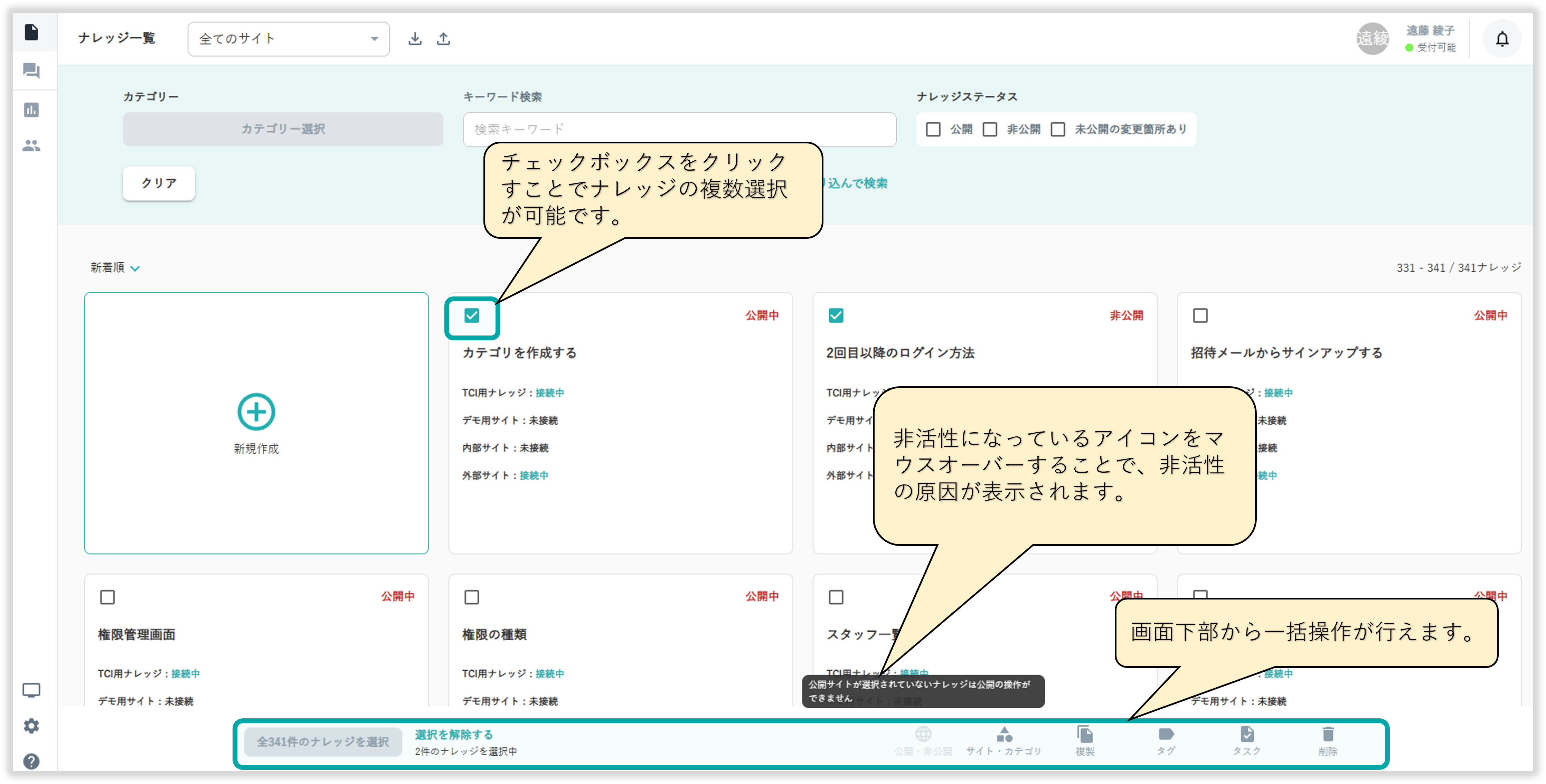Click the クリア button
1546x784 pixels.
159,183
